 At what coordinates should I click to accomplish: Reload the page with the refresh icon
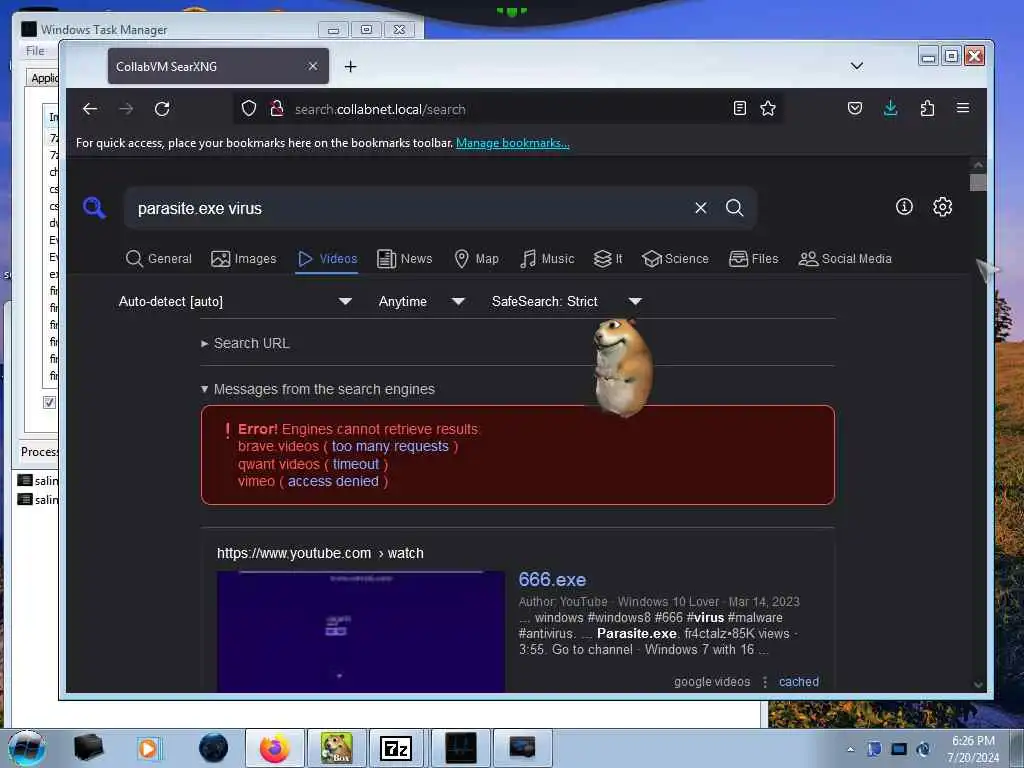point(162,109)
